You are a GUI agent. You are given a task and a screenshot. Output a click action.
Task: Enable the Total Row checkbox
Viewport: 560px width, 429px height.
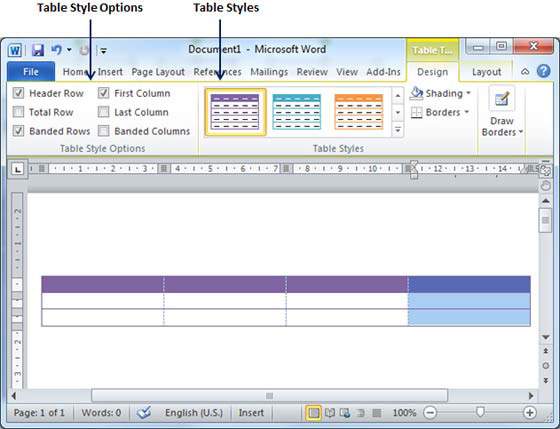pos(18,112)
